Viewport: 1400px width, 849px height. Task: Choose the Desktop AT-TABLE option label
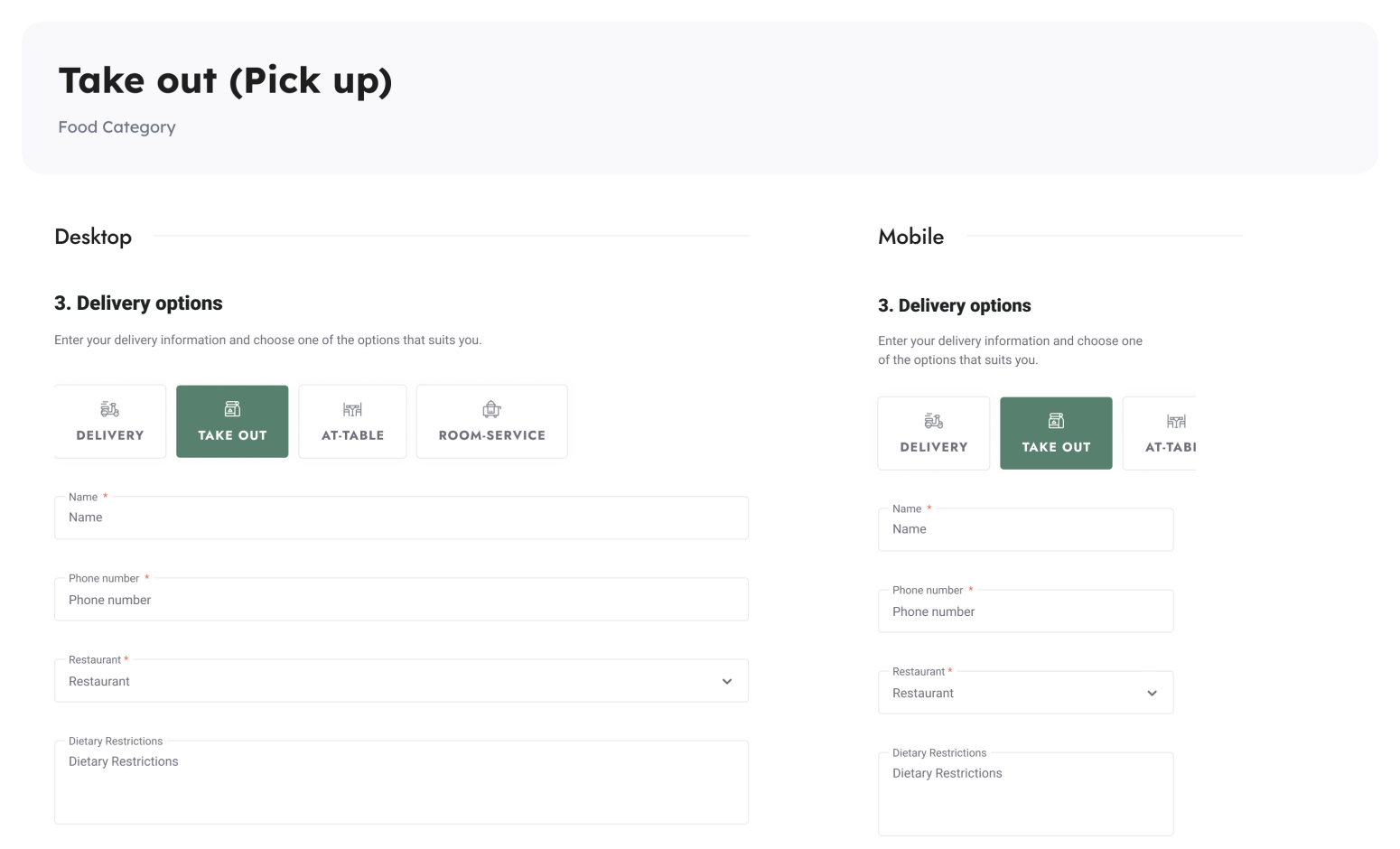(x=352, y=435)
